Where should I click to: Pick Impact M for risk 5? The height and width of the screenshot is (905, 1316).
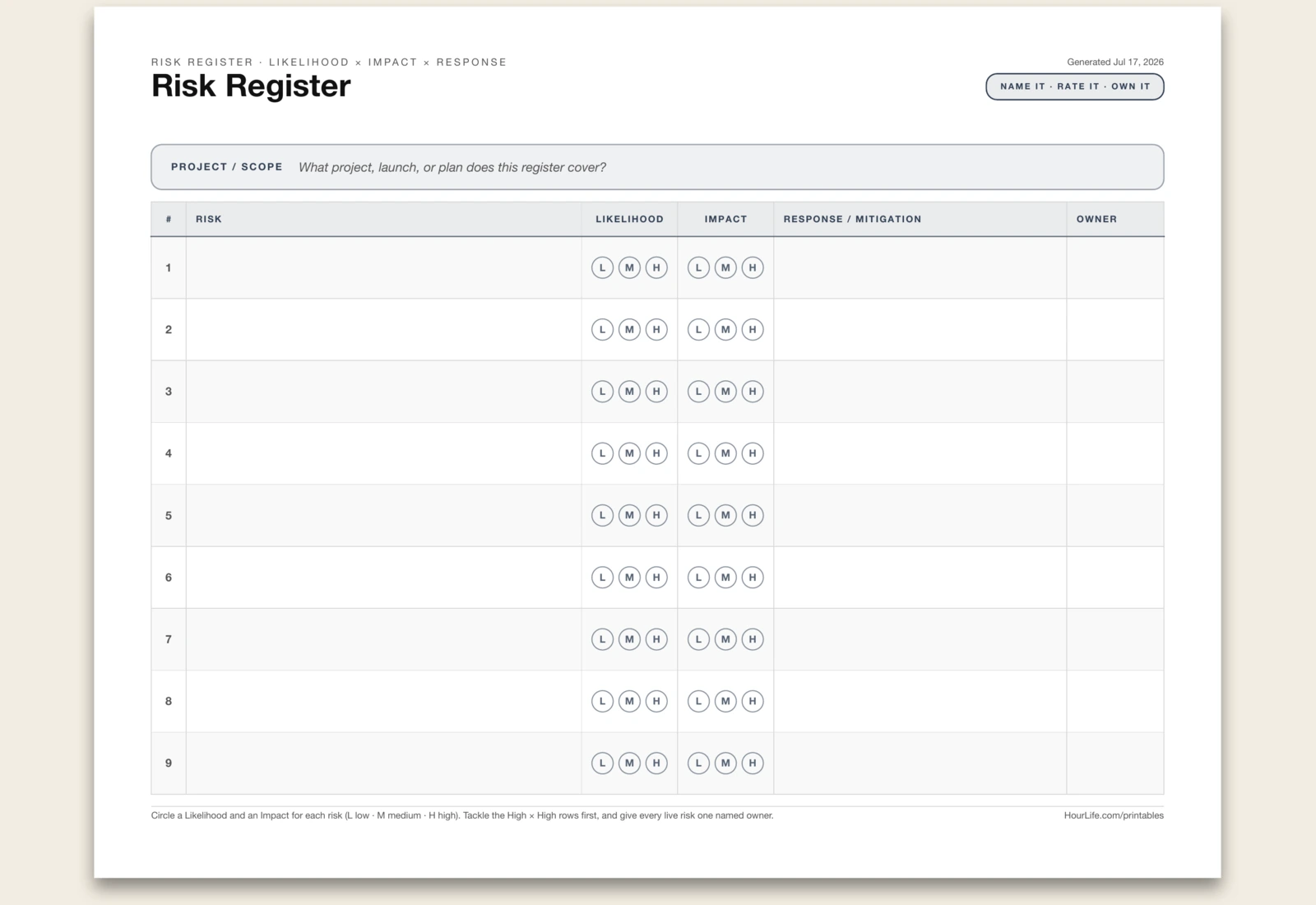pyautogui.click(x=725, y=516)
